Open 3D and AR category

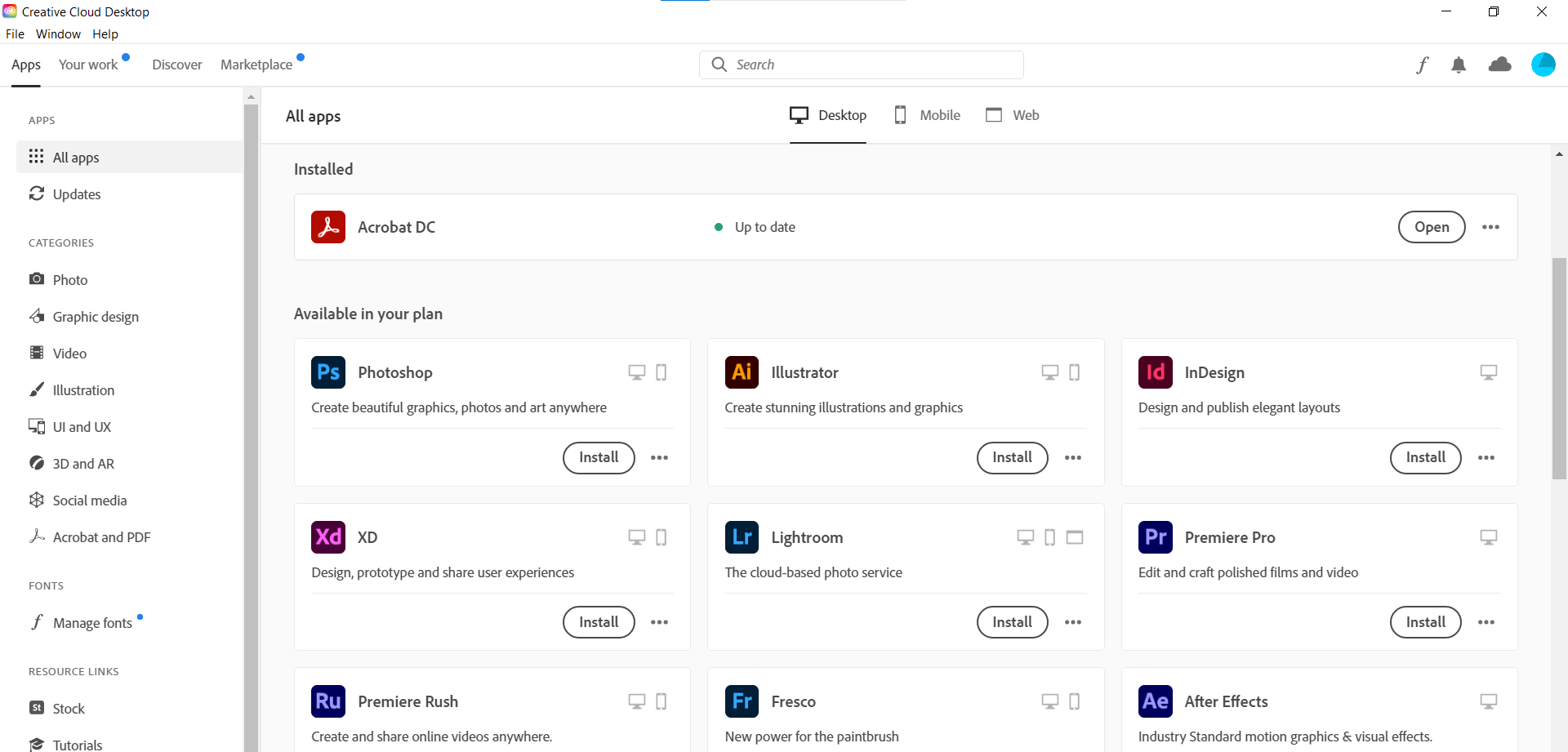click(x=83, y=464)
